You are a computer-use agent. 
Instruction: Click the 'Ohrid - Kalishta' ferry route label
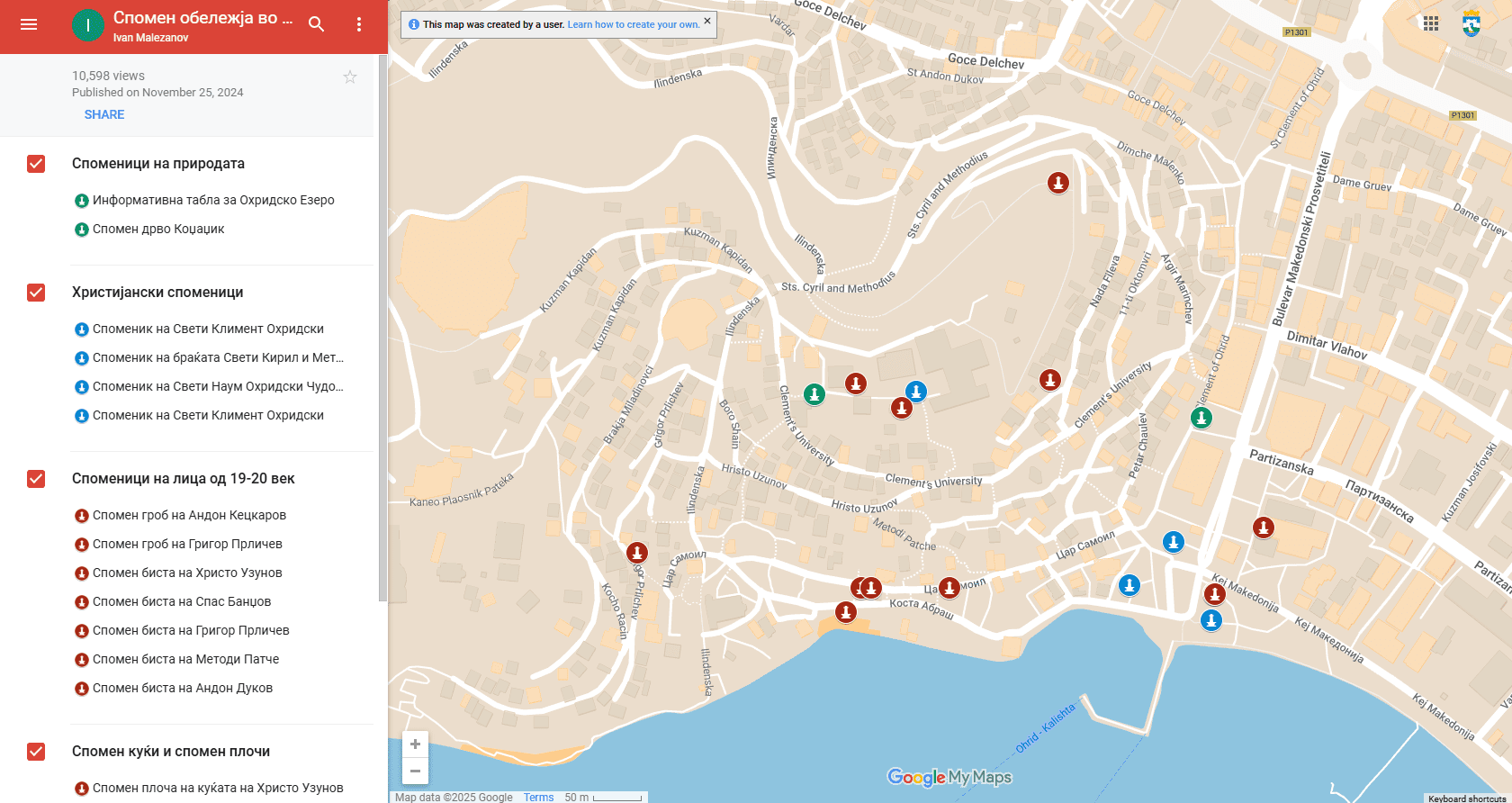tap(1046, 728)
